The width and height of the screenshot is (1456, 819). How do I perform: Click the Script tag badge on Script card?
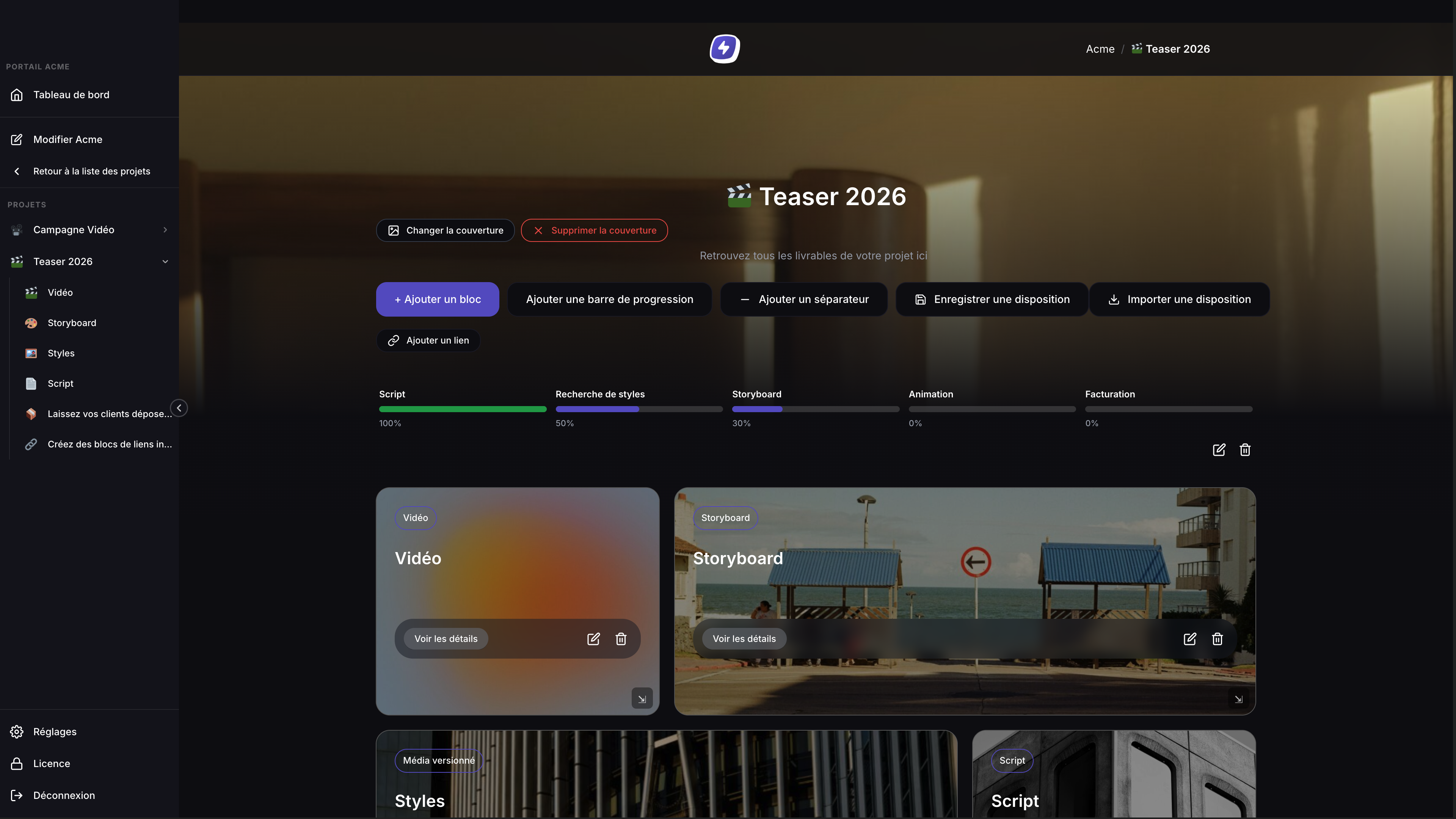(1012, 761)
